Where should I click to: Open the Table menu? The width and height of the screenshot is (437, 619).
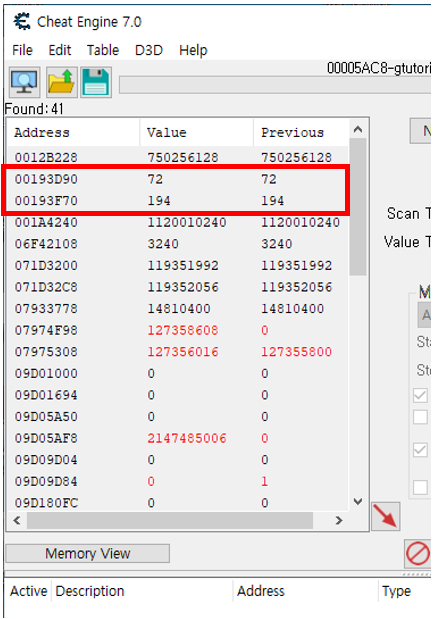(x=103, y=50)
